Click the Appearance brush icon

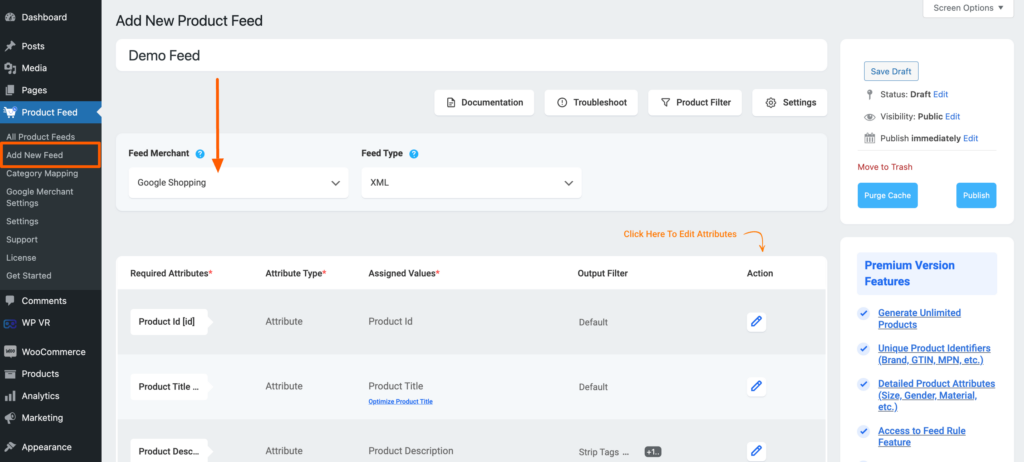click(x=10, y=448)
